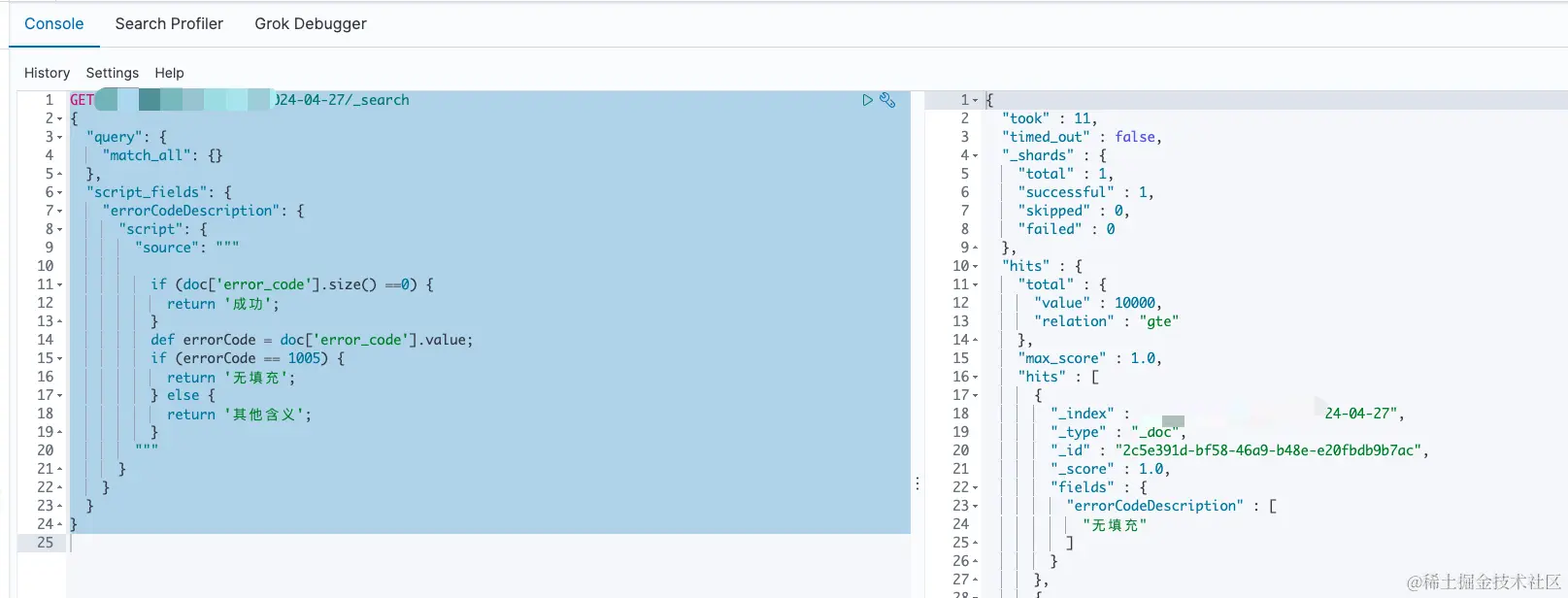Click the "_score" : 1.0 line
Viewport: 1568px width, 598px height.
coord(1110,469)
